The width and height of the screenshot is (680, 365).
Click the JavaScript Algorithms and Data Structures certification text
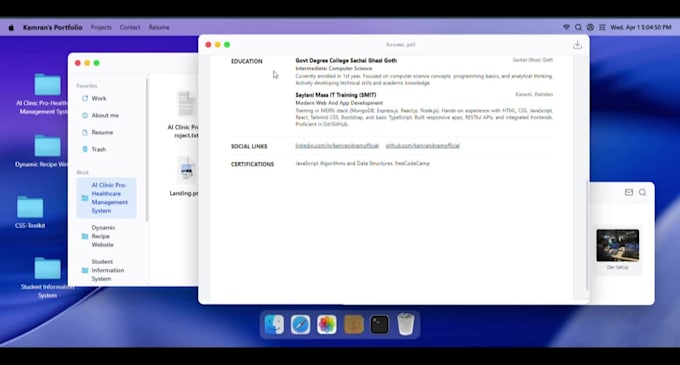tap(363, 163)
